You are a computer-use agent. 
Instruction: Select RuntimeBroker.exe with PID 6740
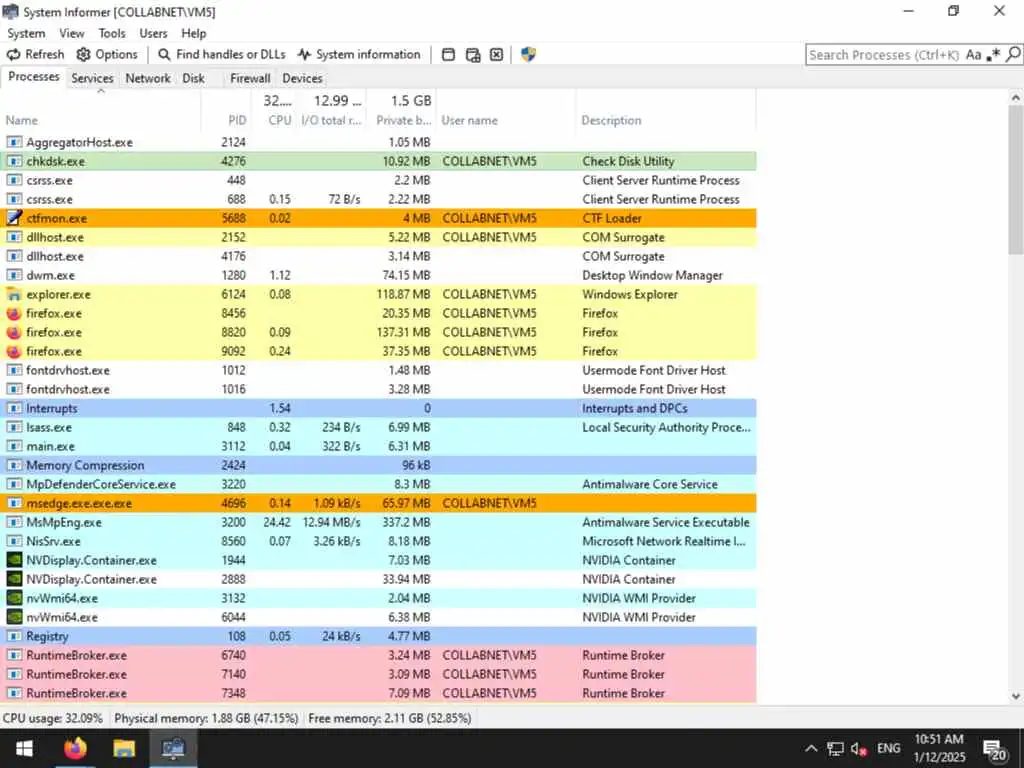[x=379, y=655]
